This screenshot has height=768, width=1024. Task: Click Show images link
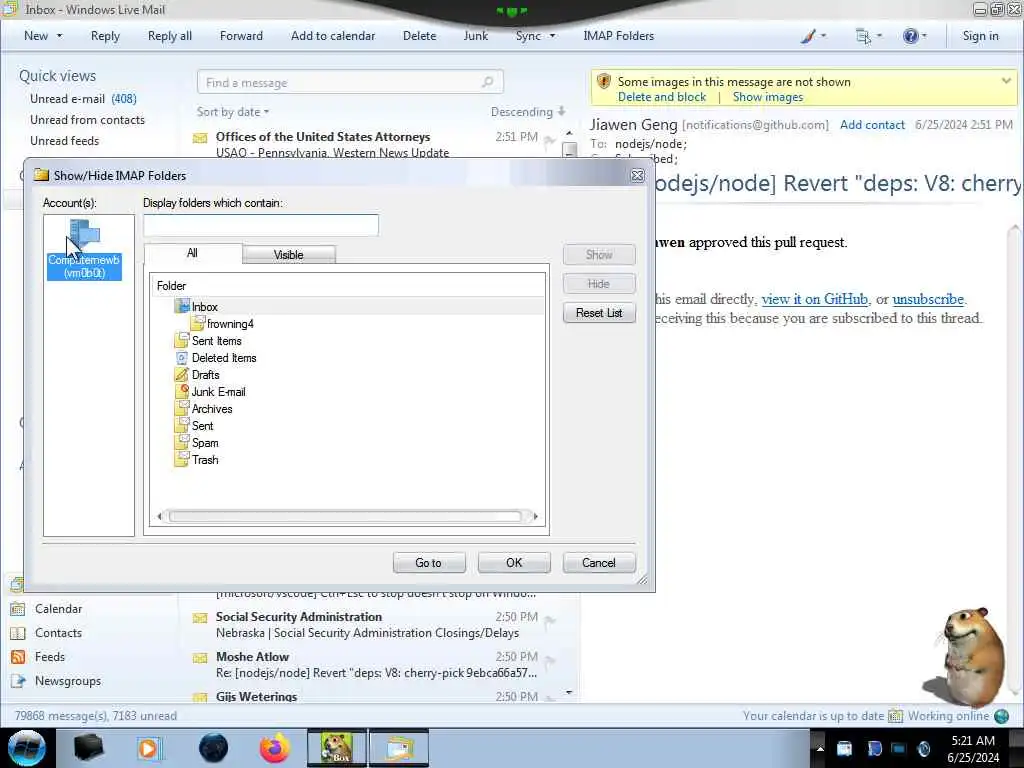(x=768, y=97)
